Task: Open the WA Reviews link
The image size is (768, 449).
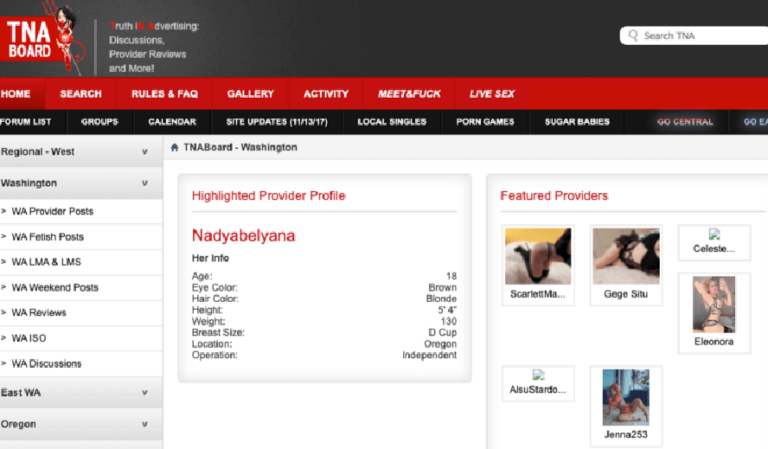Action: [39, 312]
